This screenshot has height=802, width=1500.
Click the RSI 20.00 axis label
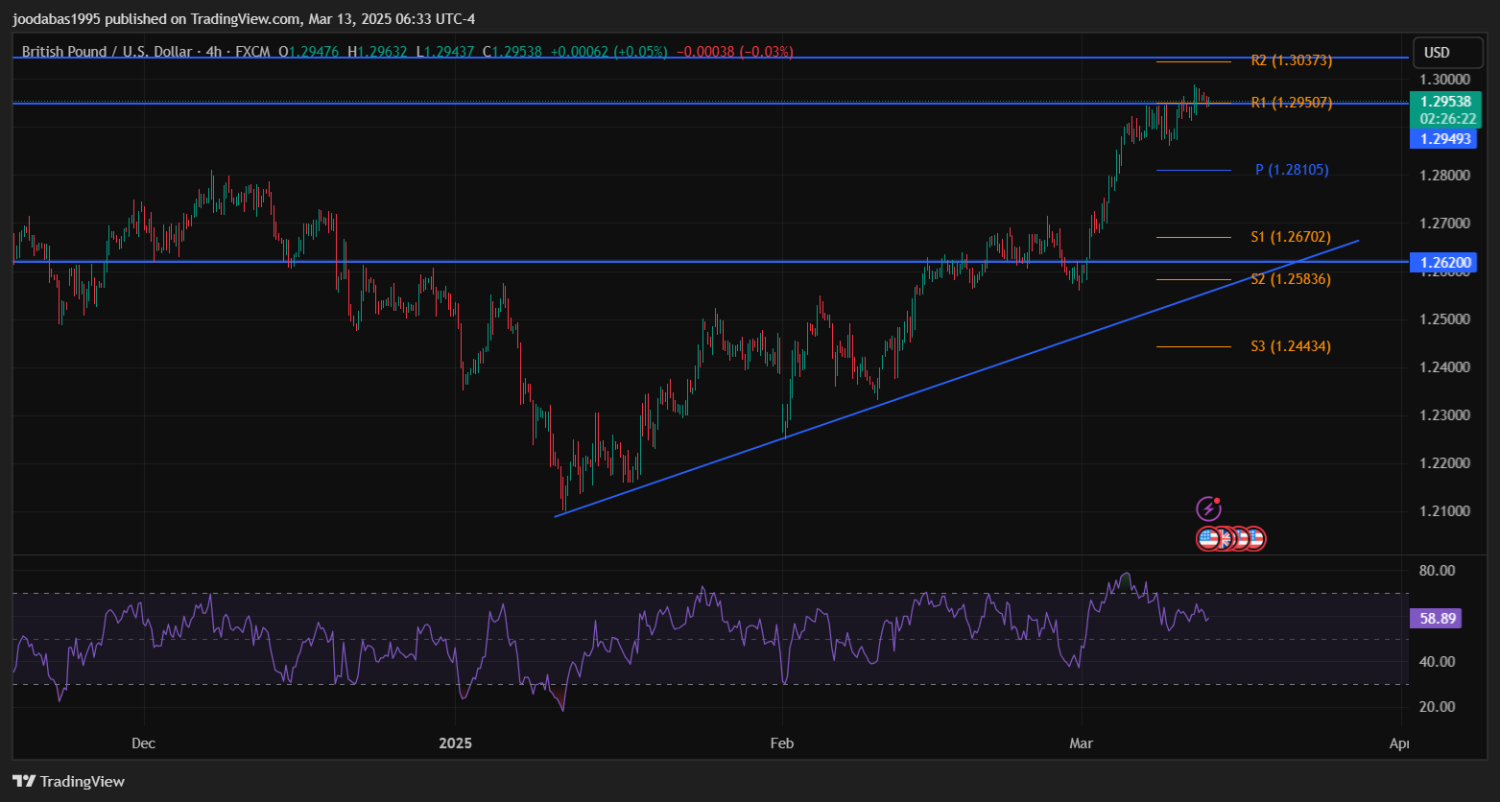[1436, 707]
